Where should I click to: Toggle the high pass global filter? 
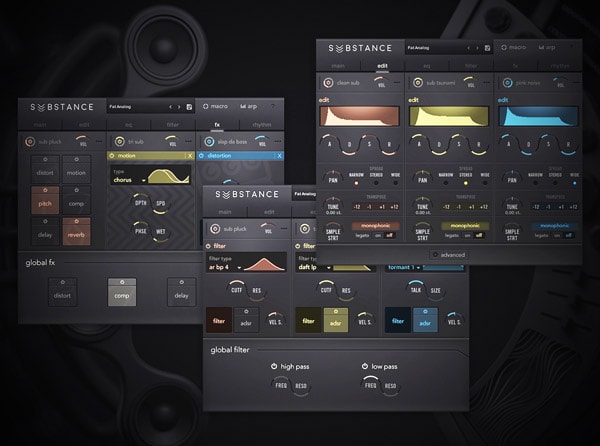(274, 366)
